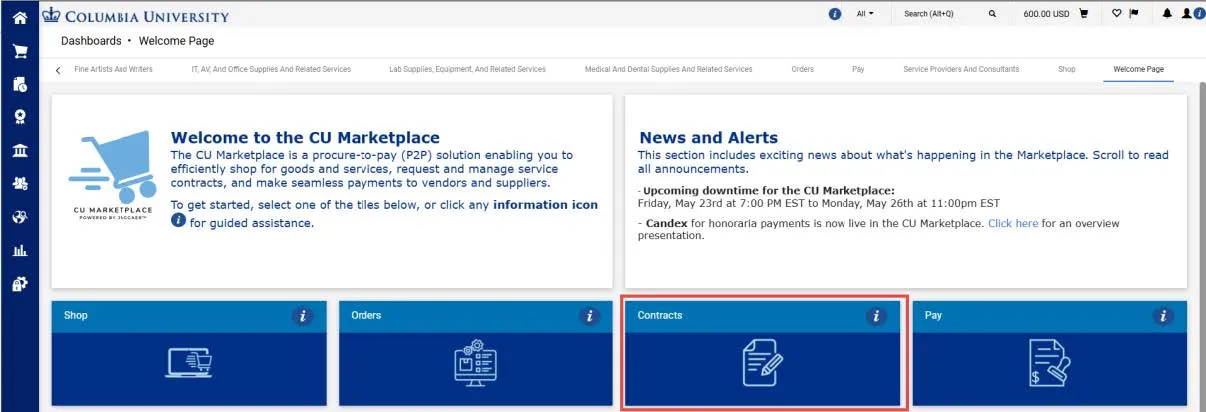Click the 'Welcome Page' breadcrumb text
Viewport: 1206px width, 412px height.
176,41
